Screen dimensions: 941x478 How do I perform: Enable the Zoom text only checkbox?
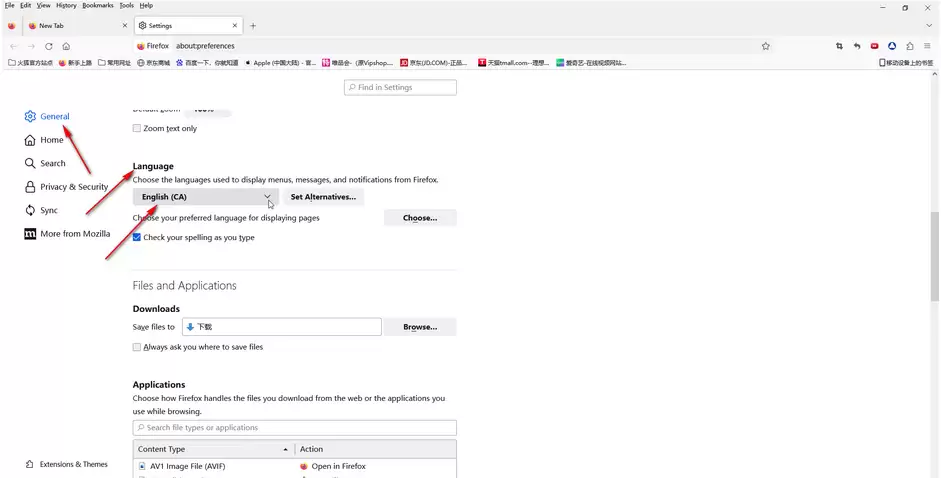137,128
